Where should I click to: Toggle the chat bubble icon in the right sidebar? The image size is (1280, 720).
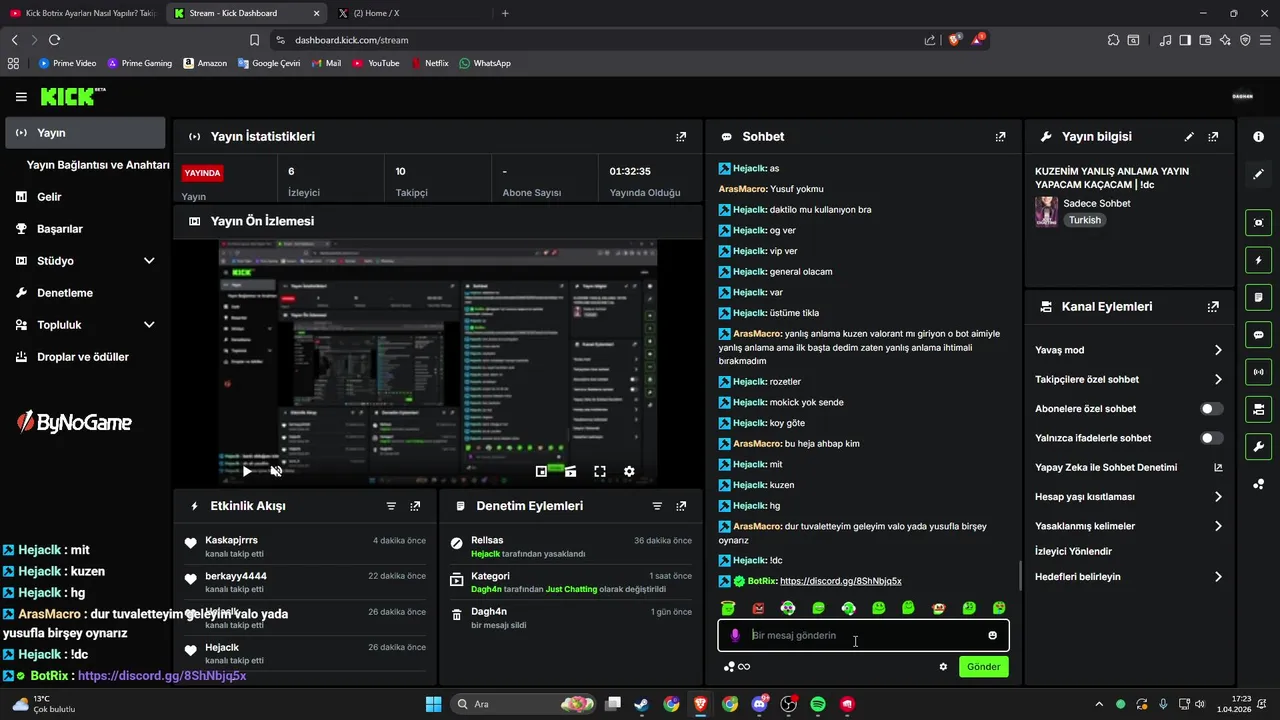point(1258,335)
